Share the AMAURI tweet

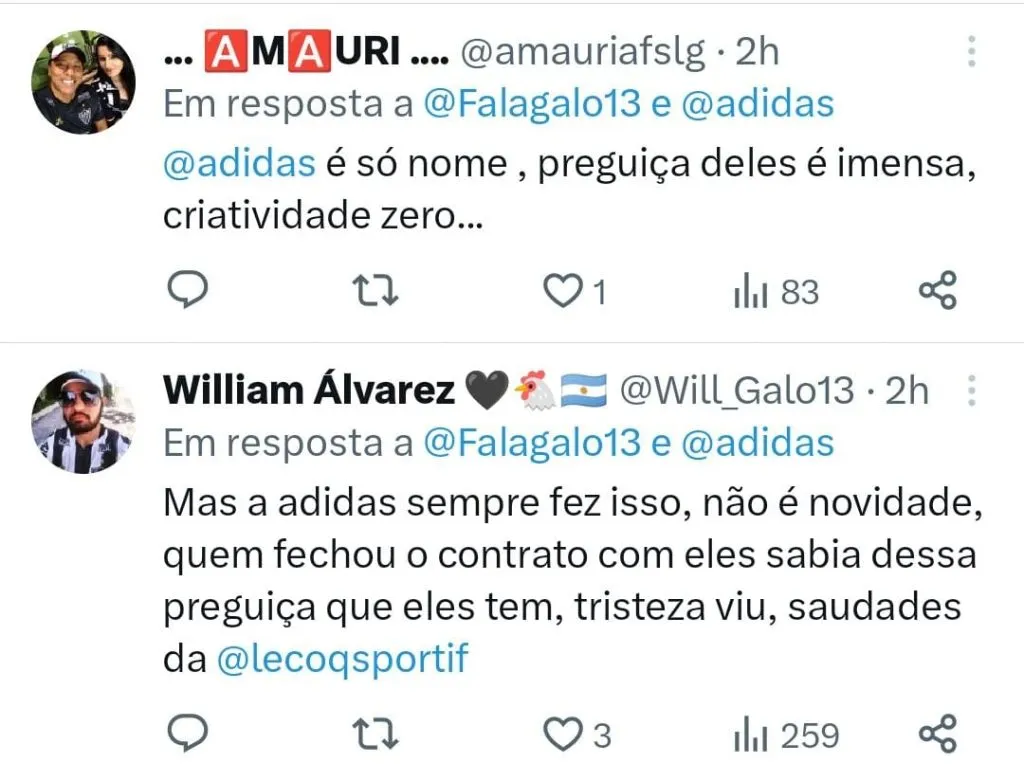pos(938,290)
